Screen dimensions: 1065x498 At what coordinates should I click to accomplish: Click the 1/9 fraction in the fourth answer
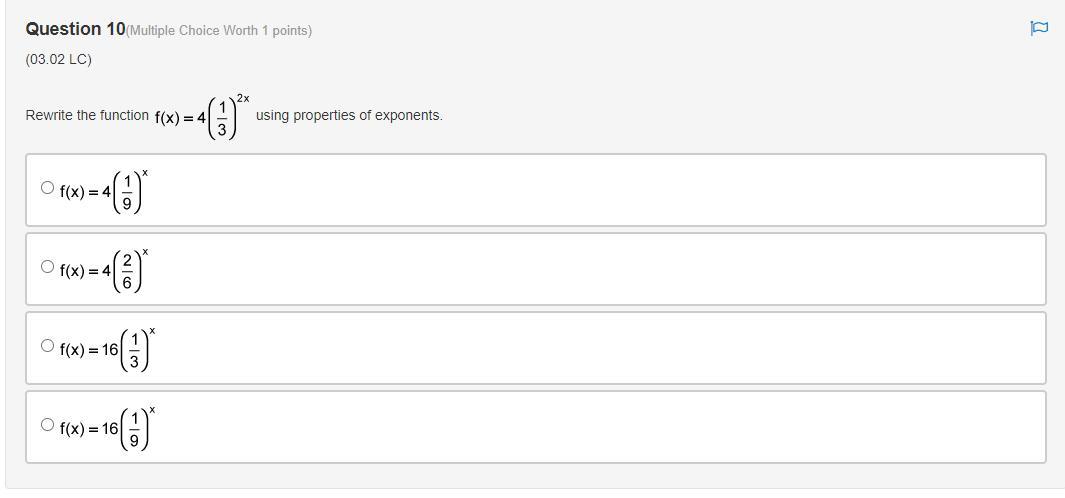[134, 429]
